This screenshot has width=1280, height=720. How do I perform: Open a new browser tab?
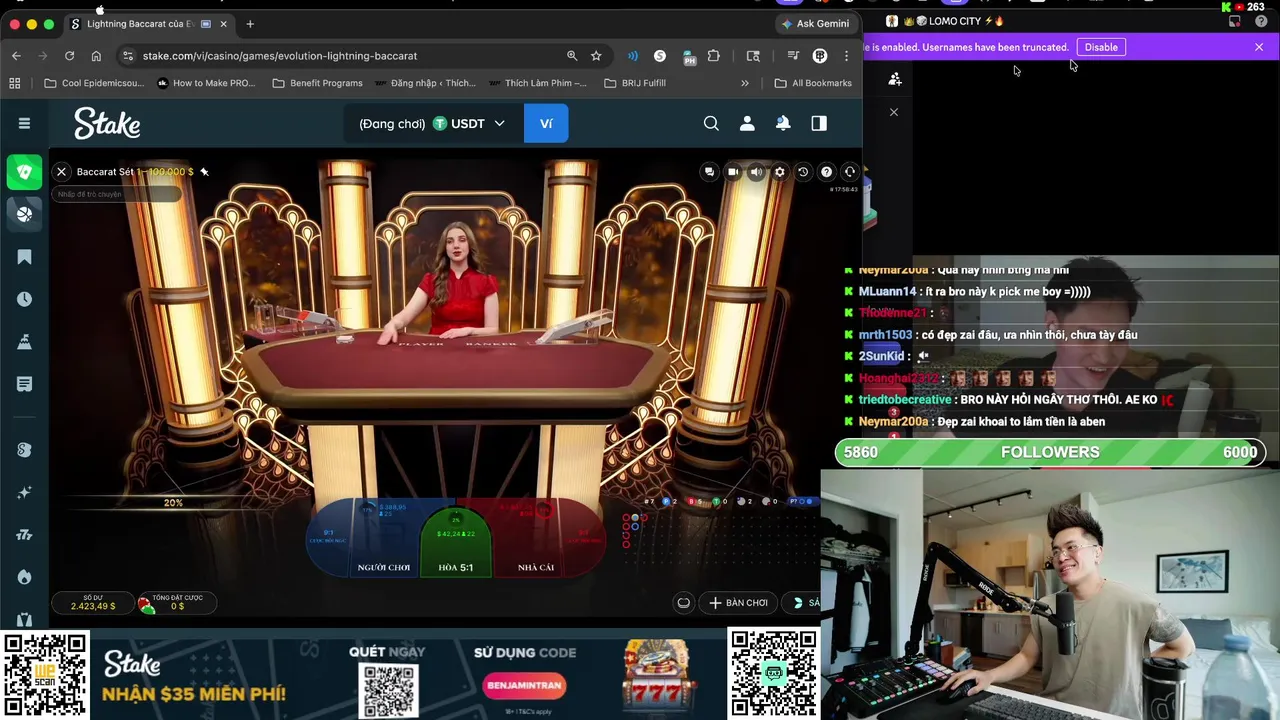pos(250,24)
